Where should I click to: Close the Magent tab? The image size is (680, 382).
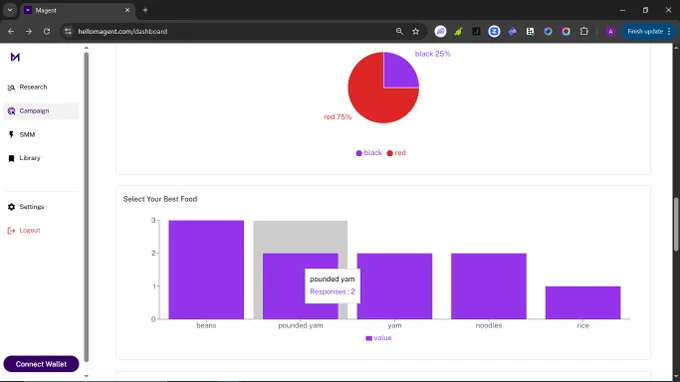[127, 10]
